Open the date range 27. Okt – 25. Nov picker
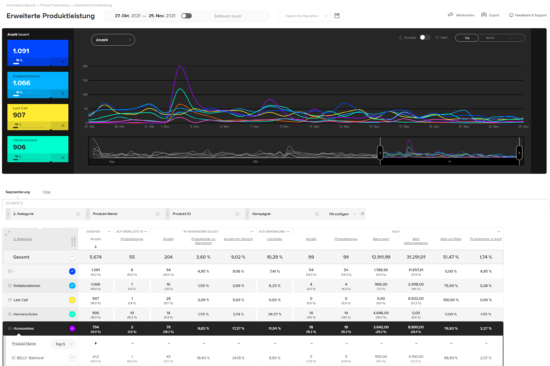Viewport: 550px width, 366px height. (x=145, y=16)
